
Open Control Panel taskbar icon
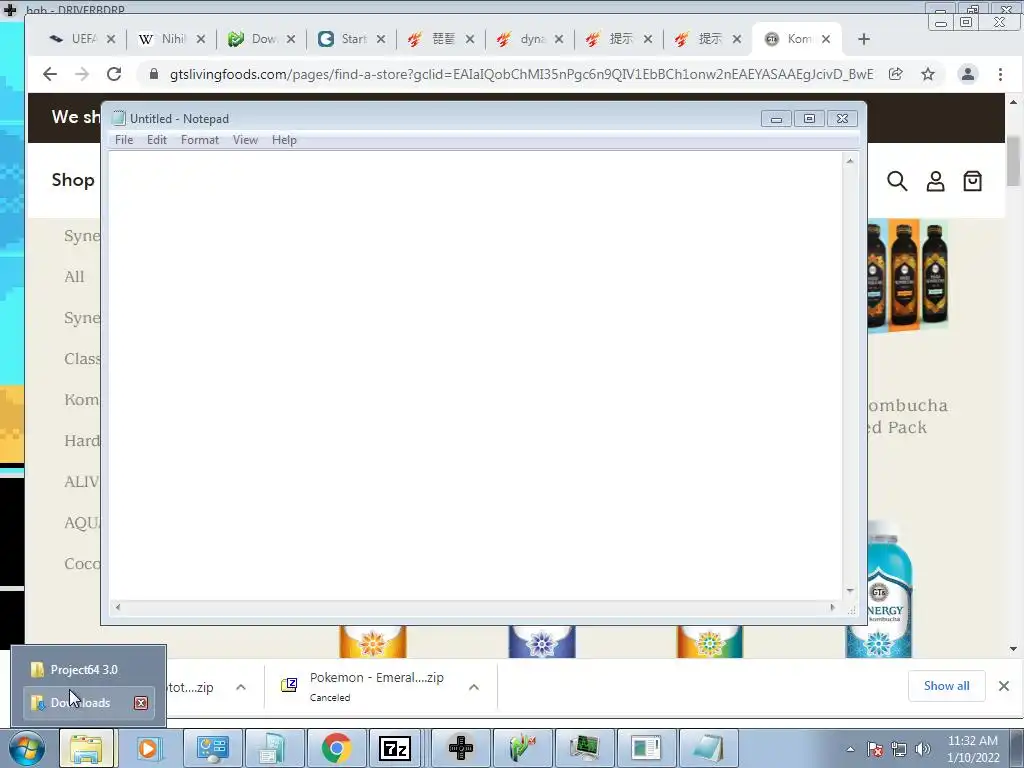212,748
